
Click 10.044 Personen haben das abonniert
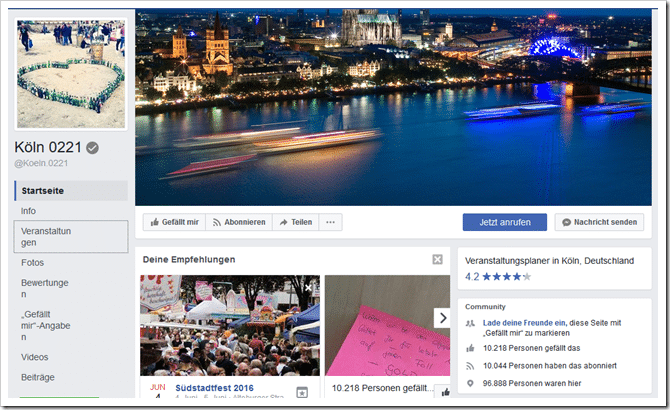[x=550, y=366]
